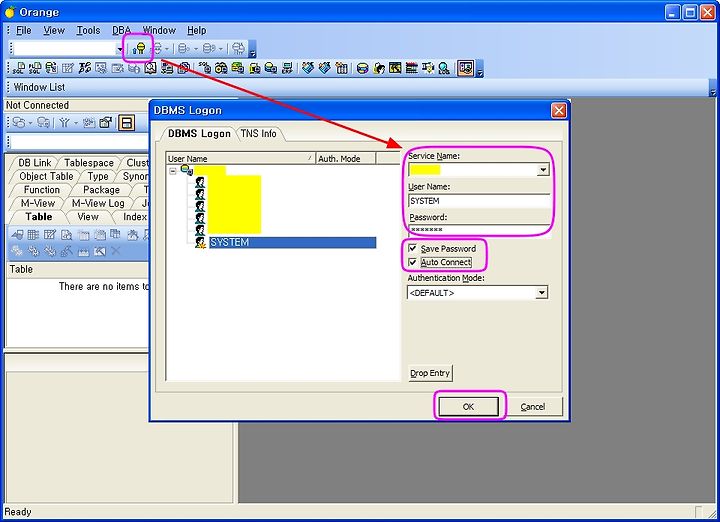The image size is (720, 522).
Task: Open the disconnect icon's dropdown arrow
Action: (167, 49)
